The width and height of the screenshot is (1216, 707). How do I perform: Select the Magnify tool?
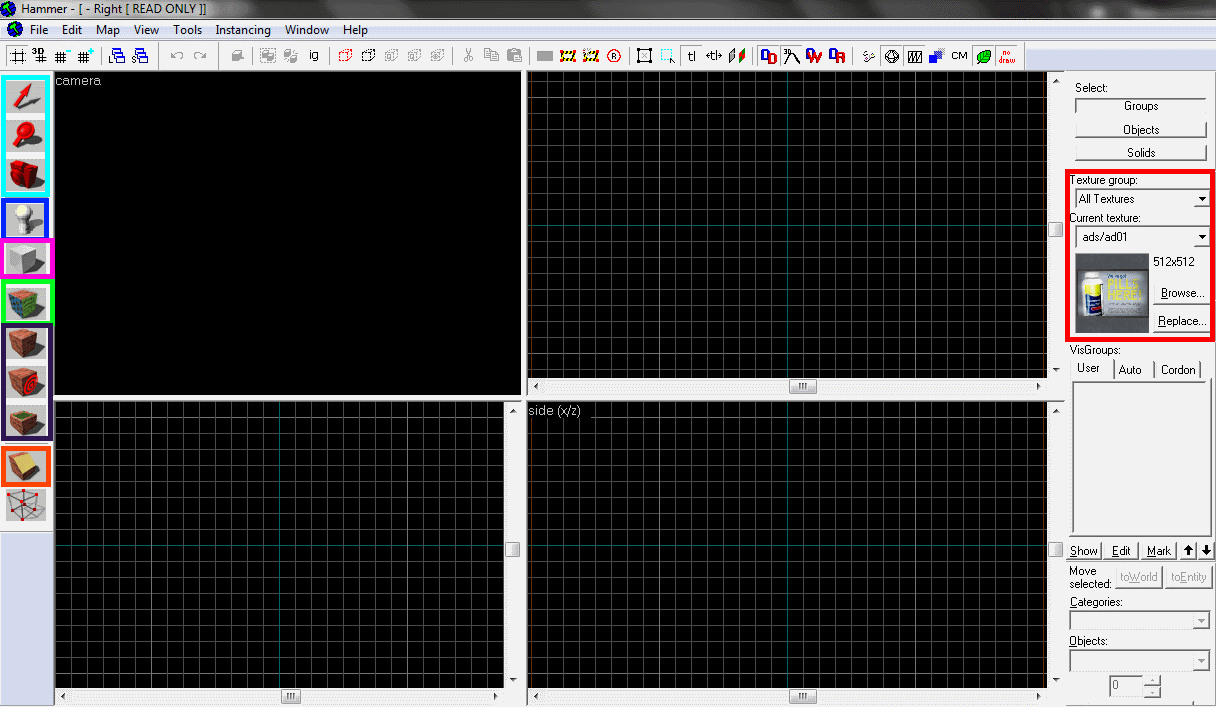27,134
